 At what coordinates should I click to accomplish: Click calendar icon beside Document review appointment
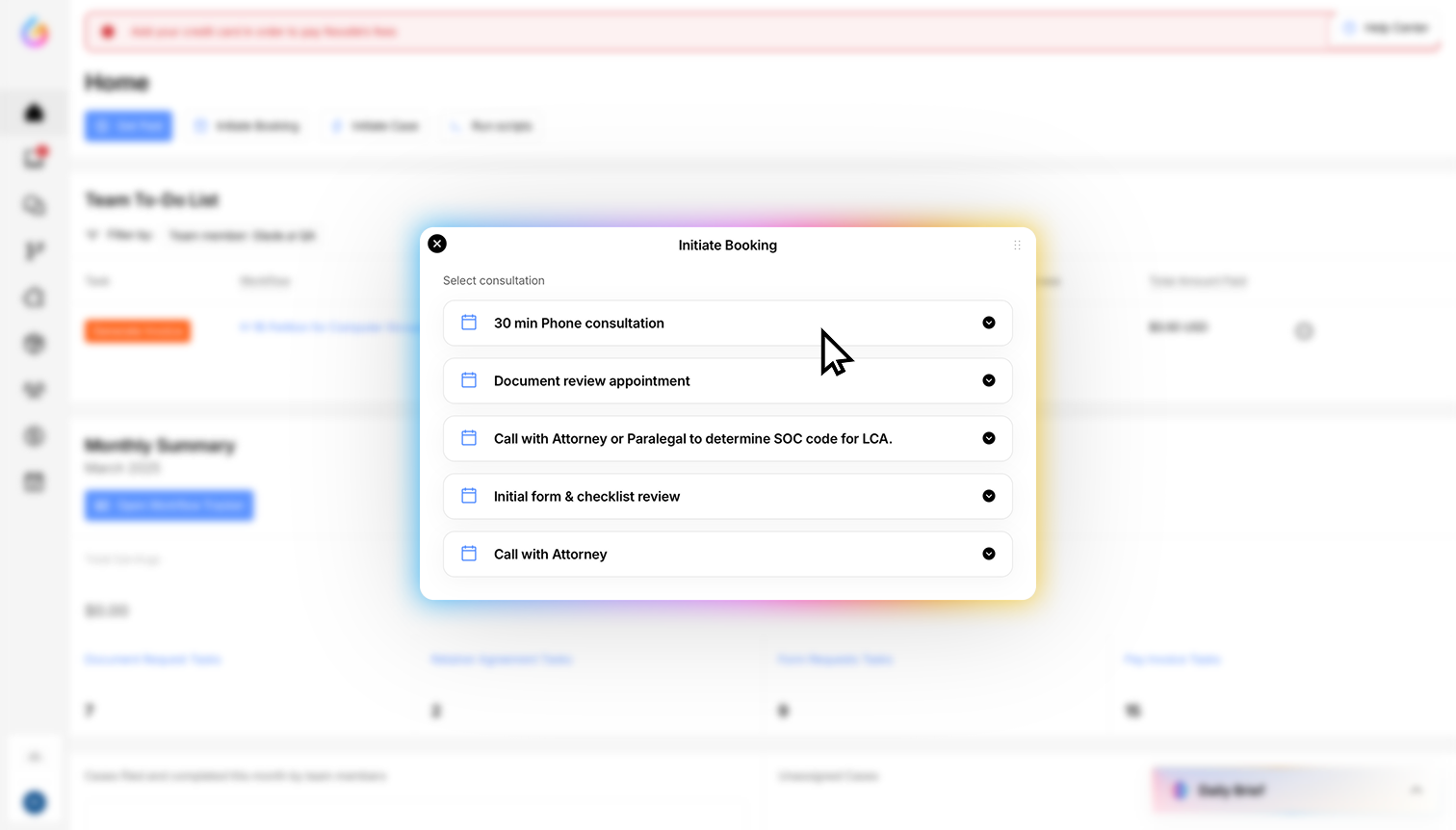point(469,380)
